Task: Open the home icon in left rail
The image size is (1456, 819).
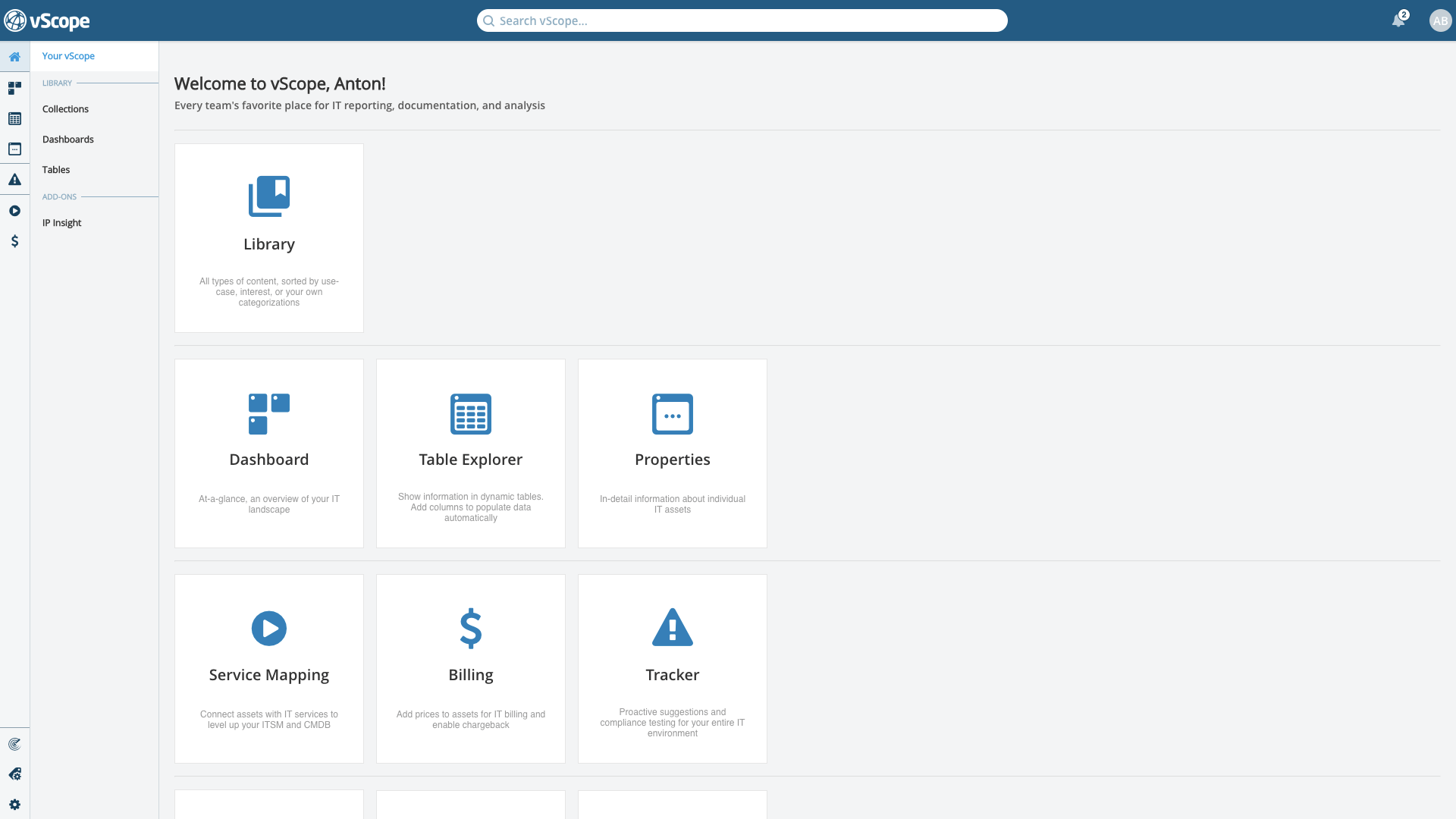Action: coord(14,57)
